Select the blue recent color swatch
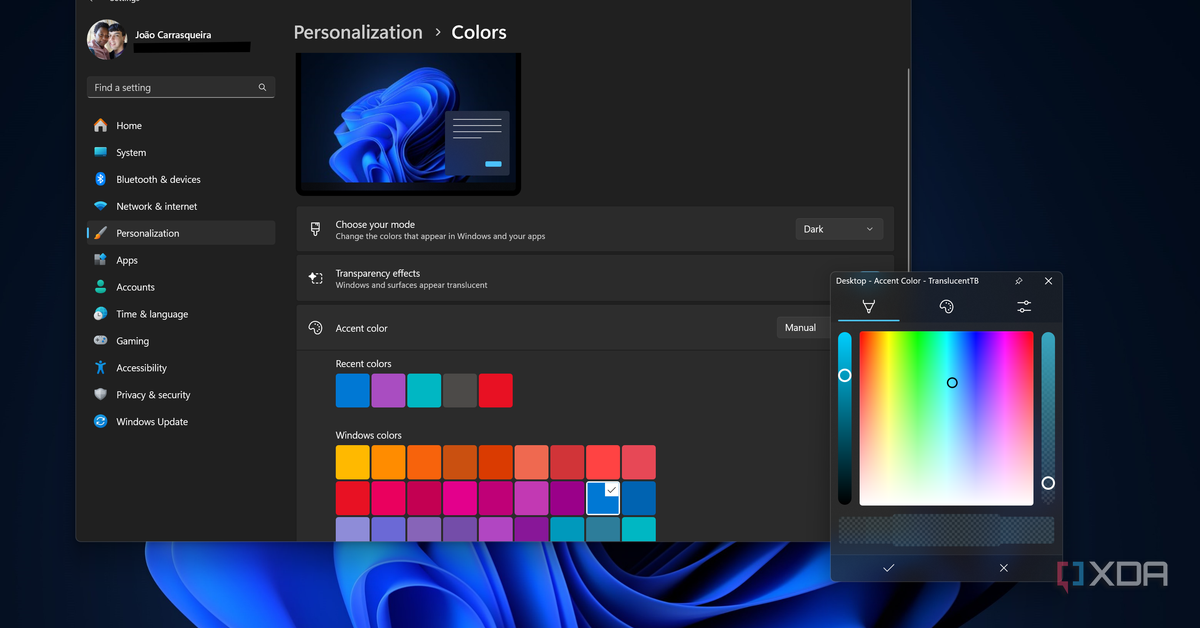 353,391
